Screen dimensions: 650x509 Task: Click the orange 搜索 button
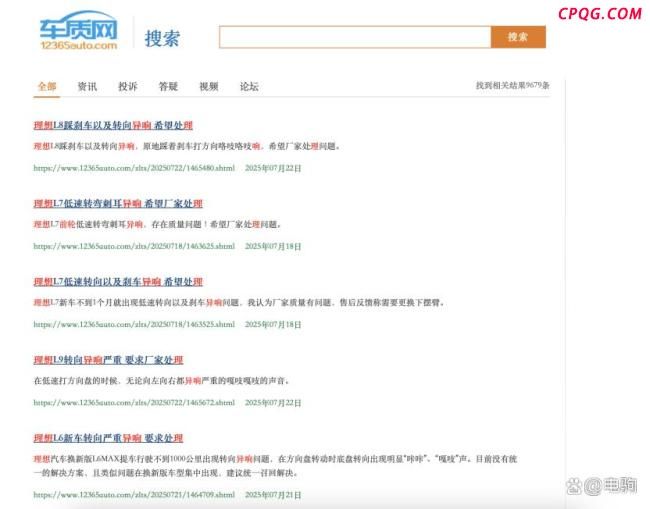click(x=518, y=37)
